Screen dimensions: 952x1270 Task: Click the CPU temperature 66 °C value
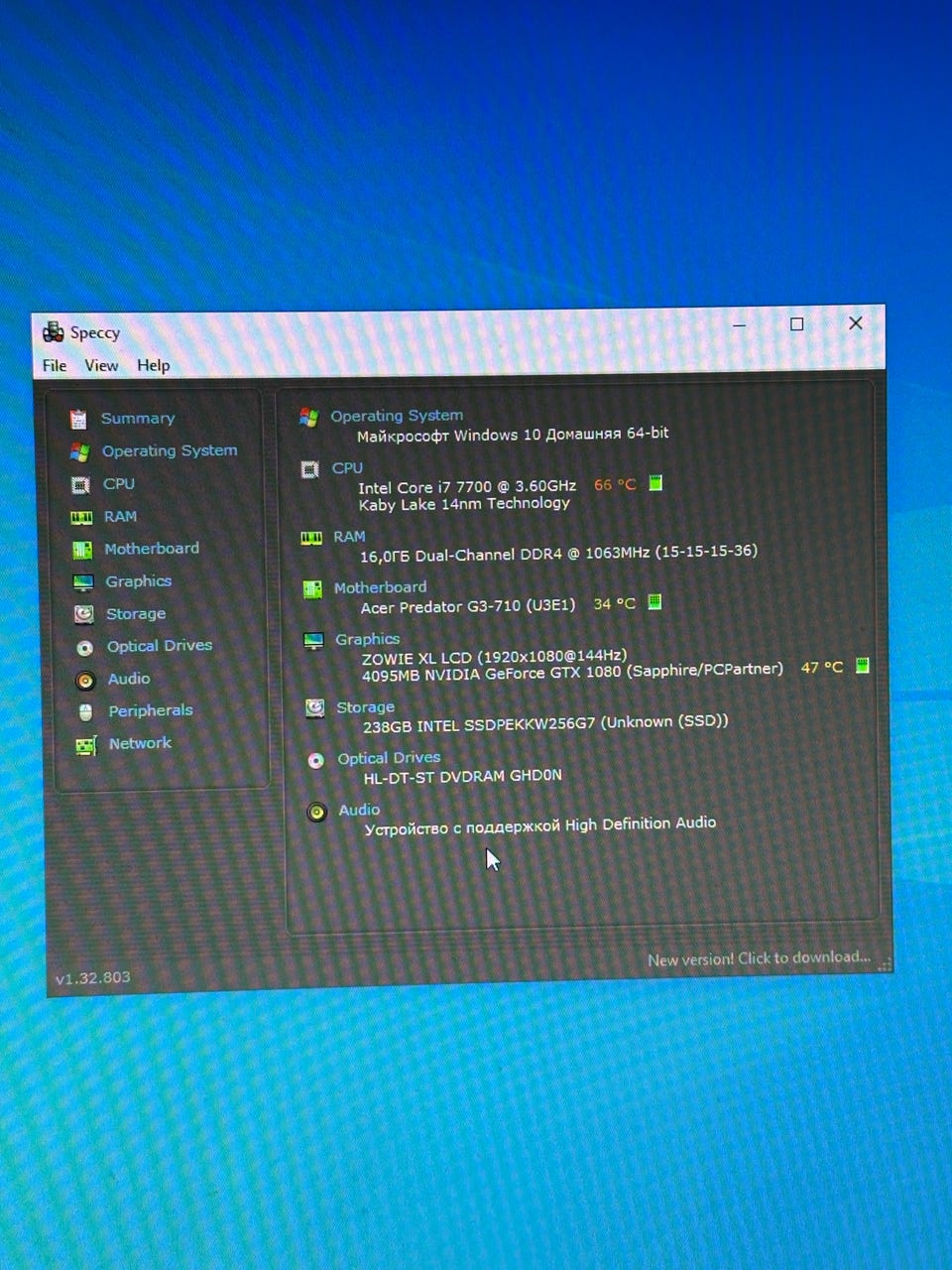tap(615, 485)
